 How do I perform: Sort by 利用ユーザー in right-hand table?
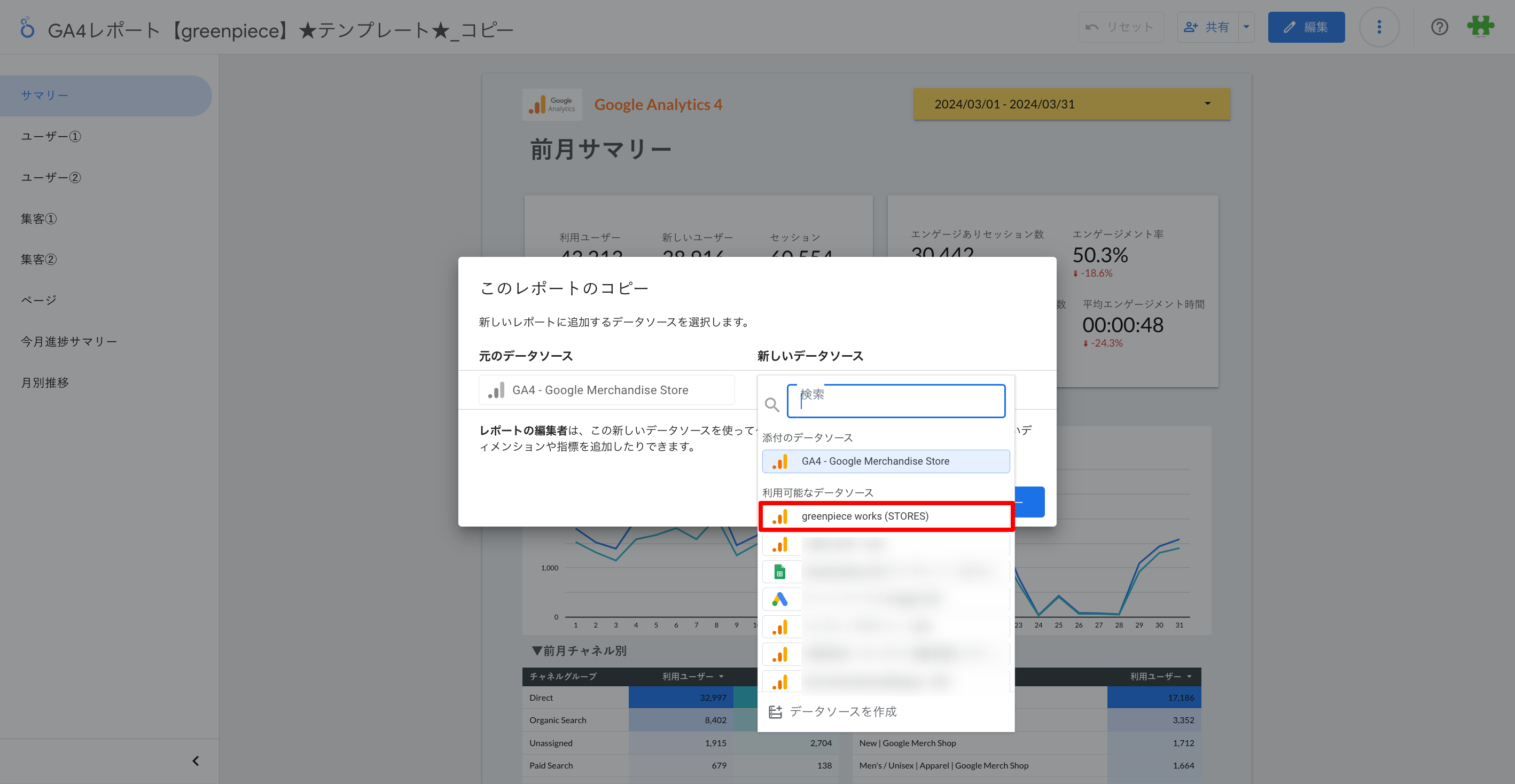pyautogui.click(x=1160, y=676)
